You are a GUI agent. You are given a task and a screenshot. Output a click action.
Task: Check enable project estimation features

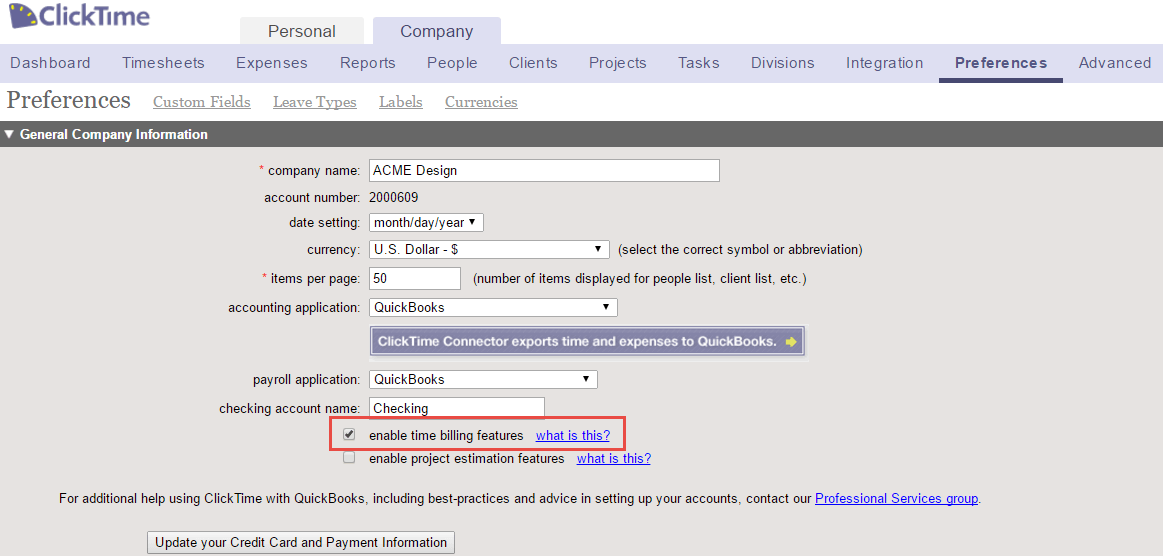(349, 457)
